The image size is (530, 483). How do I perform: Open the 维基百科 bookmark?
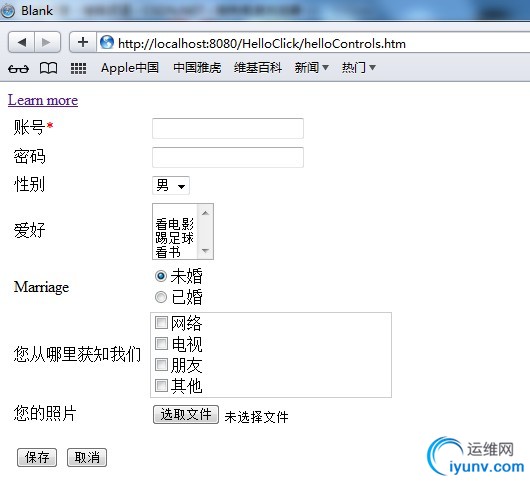(258, 68)
